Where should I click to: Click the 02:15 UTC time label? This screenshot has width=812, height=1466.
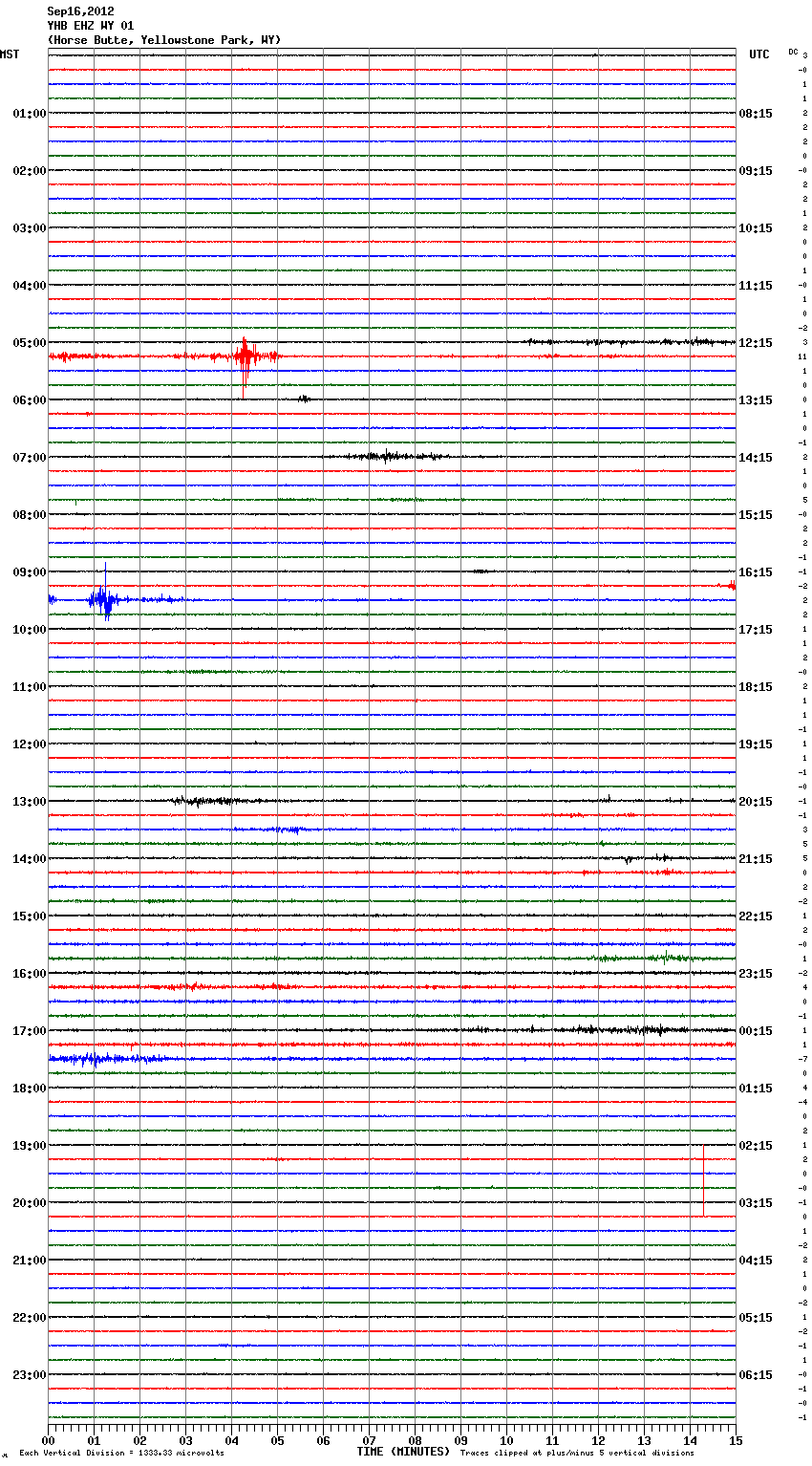756,1146
